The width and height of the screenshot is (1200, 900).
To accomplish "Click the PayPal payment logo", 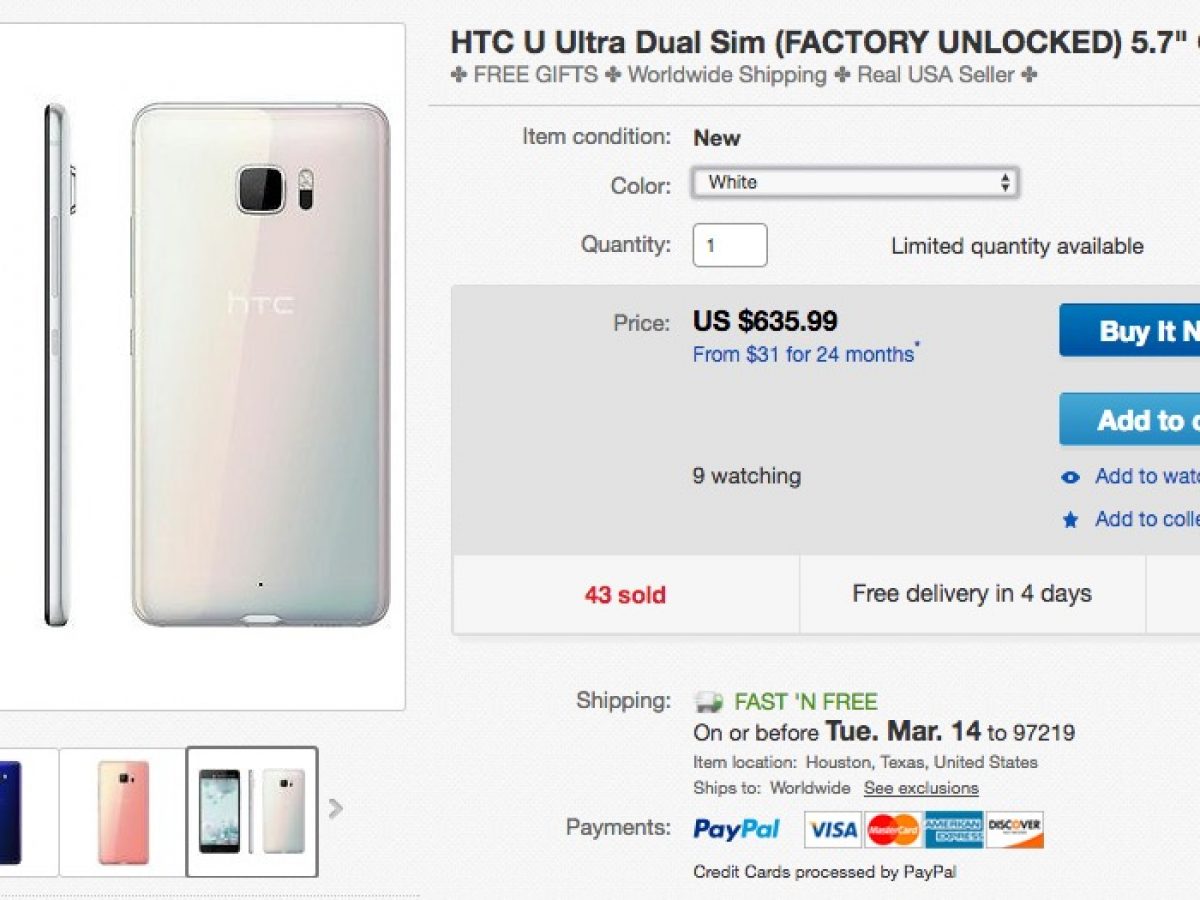I will pyautogui.click(x=736, y=829).
